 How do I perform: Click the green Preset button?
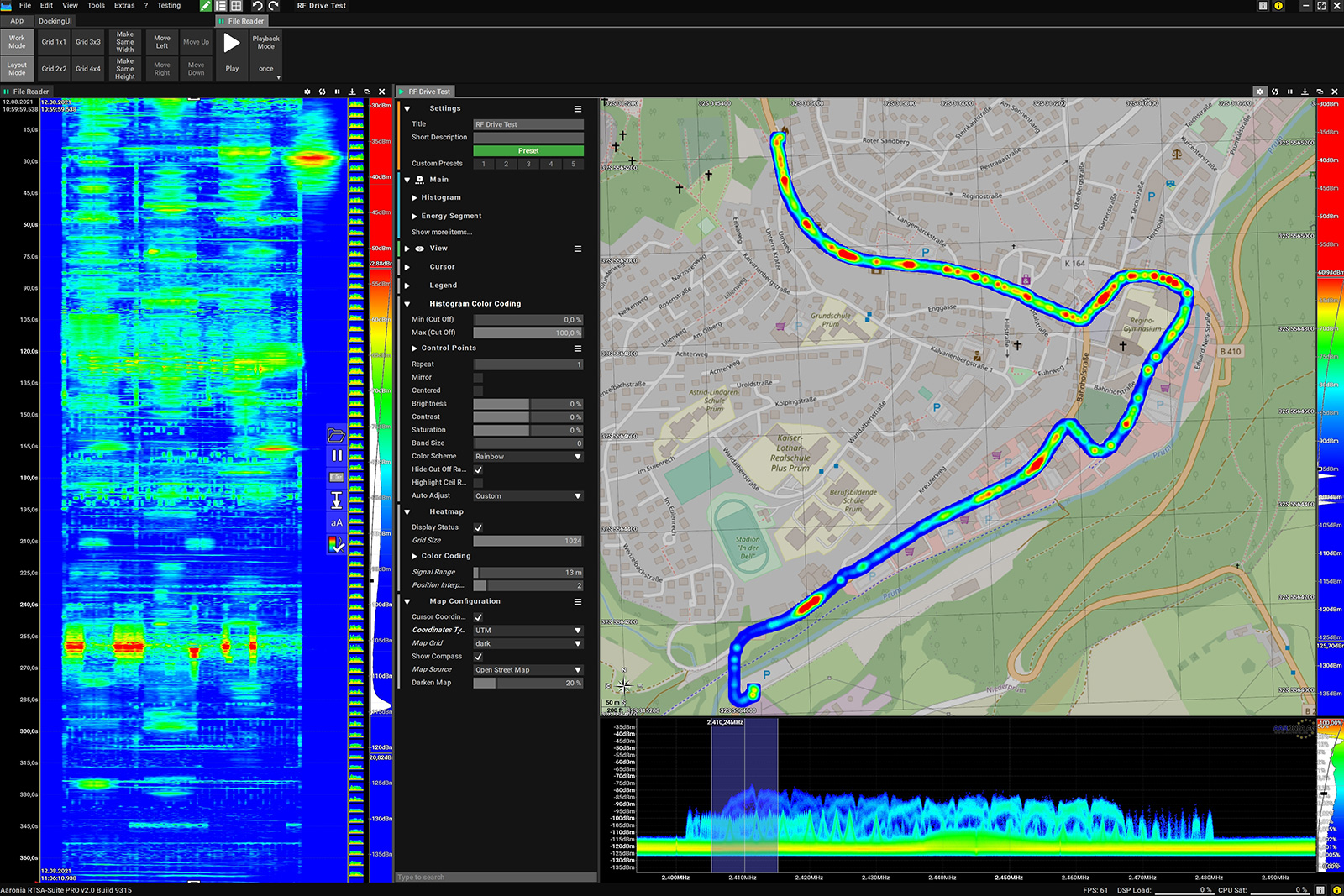(x=528, y=151)
